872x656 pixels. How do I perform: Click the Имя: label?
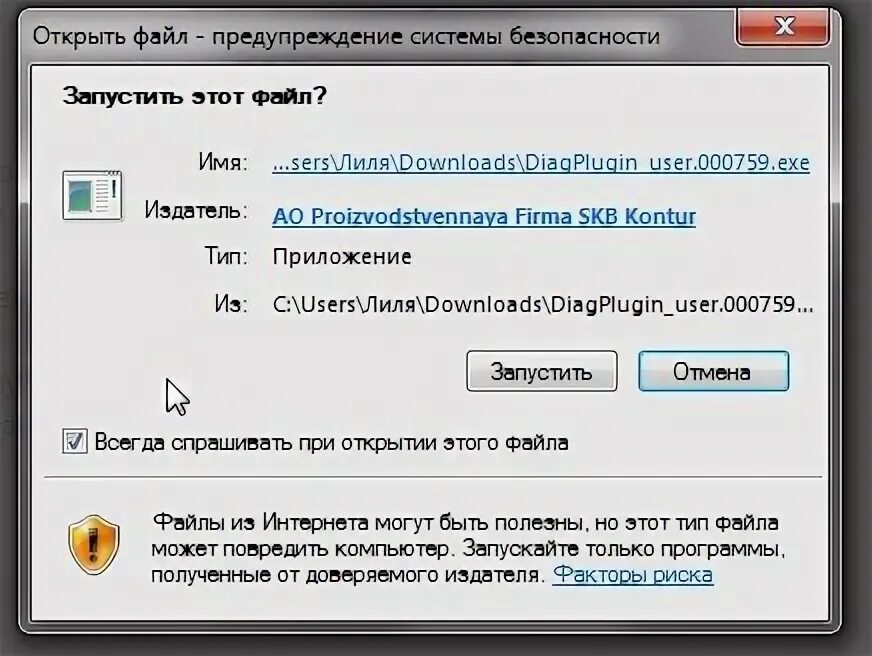pos(223,162)
